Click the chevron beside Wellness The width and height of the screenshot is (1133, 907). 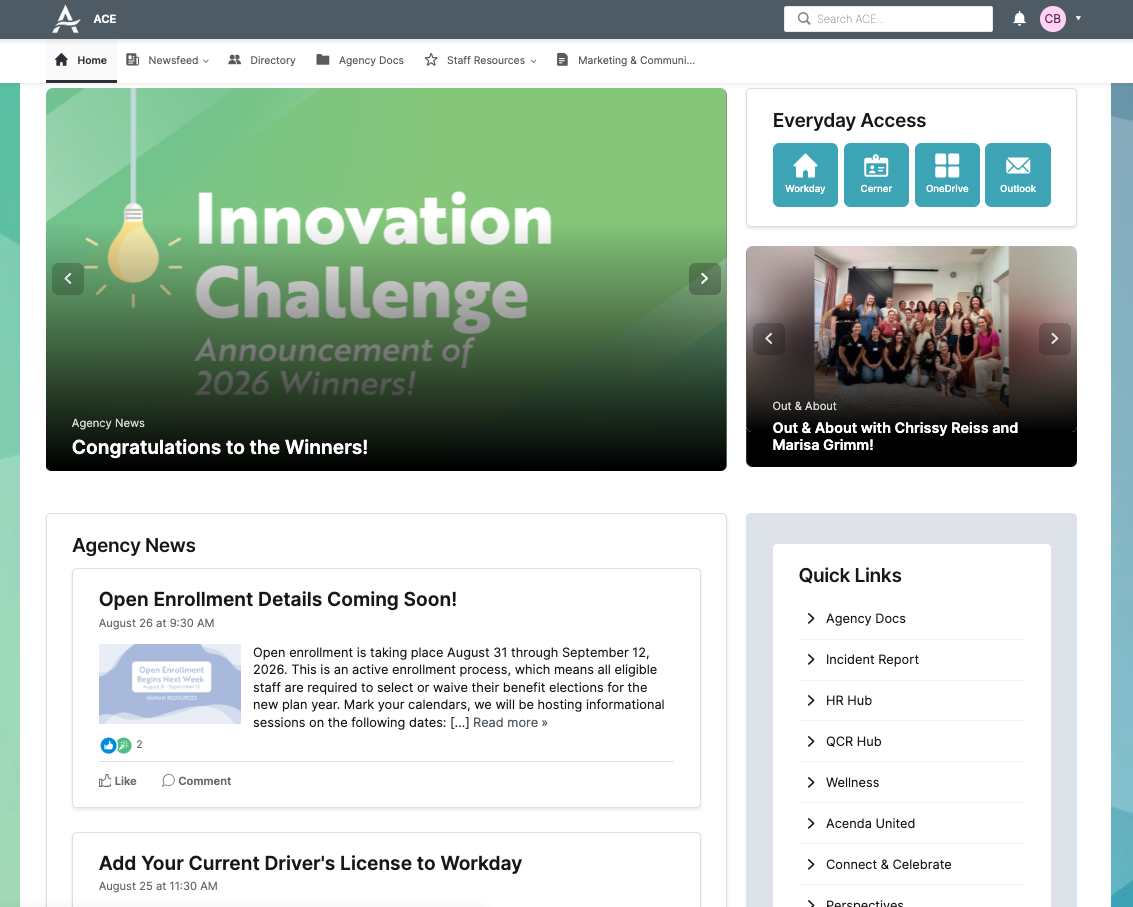[811, 783]
